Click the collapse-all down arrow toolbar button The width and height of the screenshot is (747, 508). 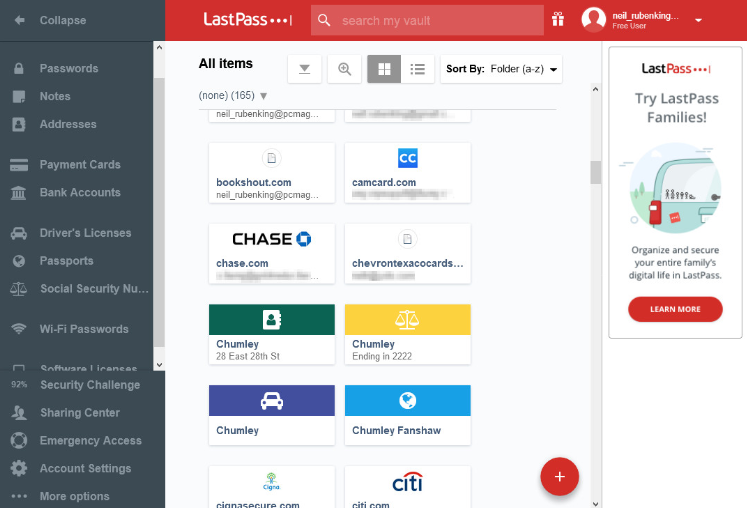304,69
